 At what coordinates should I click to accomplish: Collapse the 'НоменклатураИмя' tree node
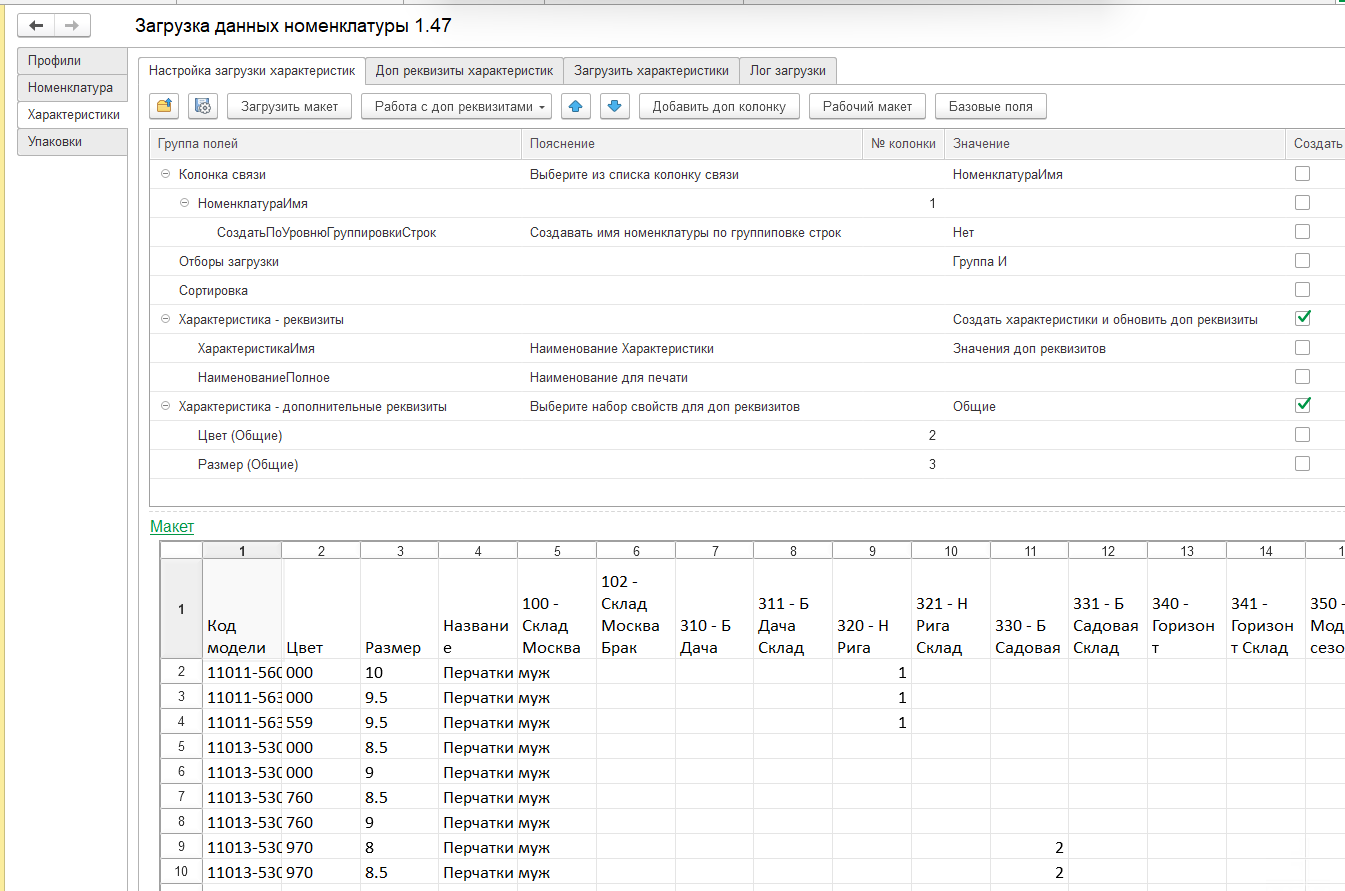[185, 203]
